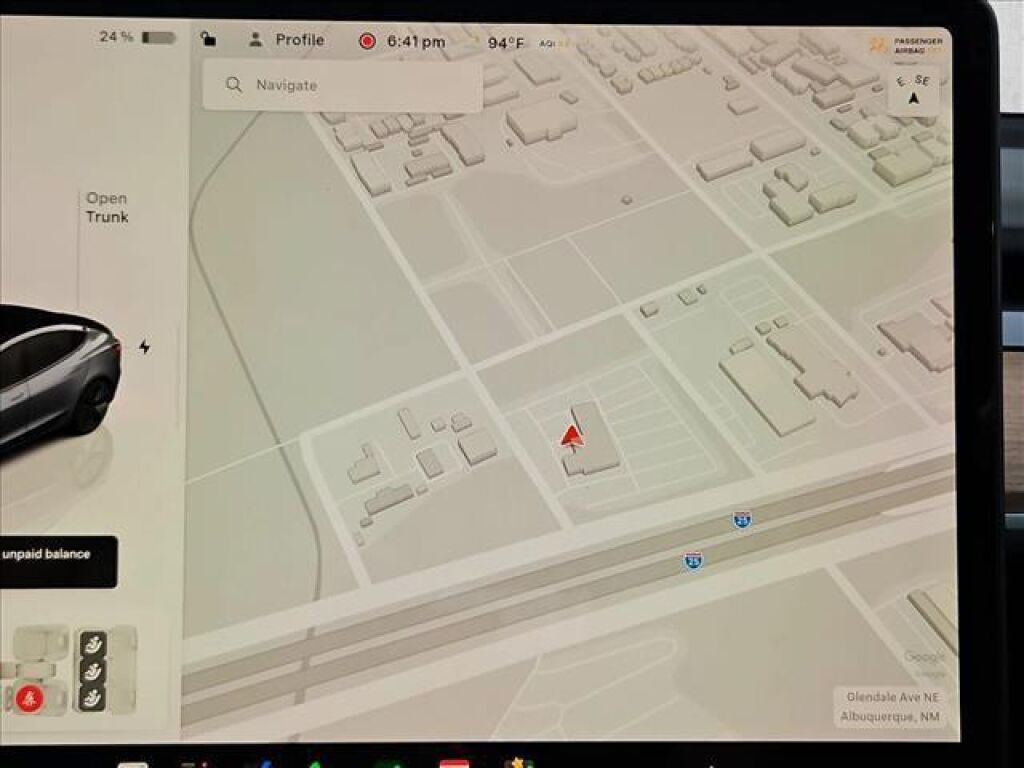Toggle map orientation with the compass button
Screen dimensions: 1024x768
point(914,90)
